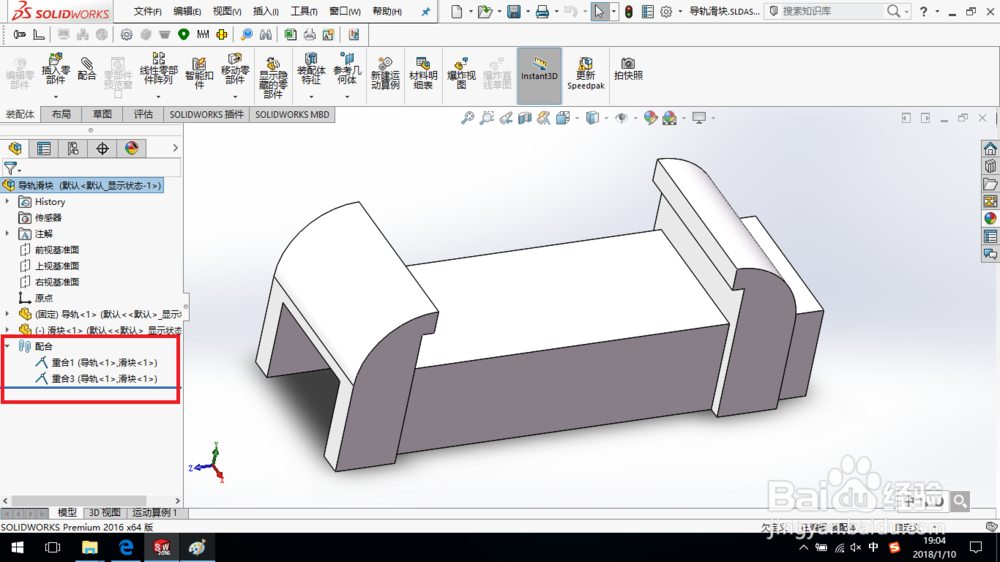Expand the History folder node
Viewport: 1000px width, 562px height.
(x=7, y=202)
